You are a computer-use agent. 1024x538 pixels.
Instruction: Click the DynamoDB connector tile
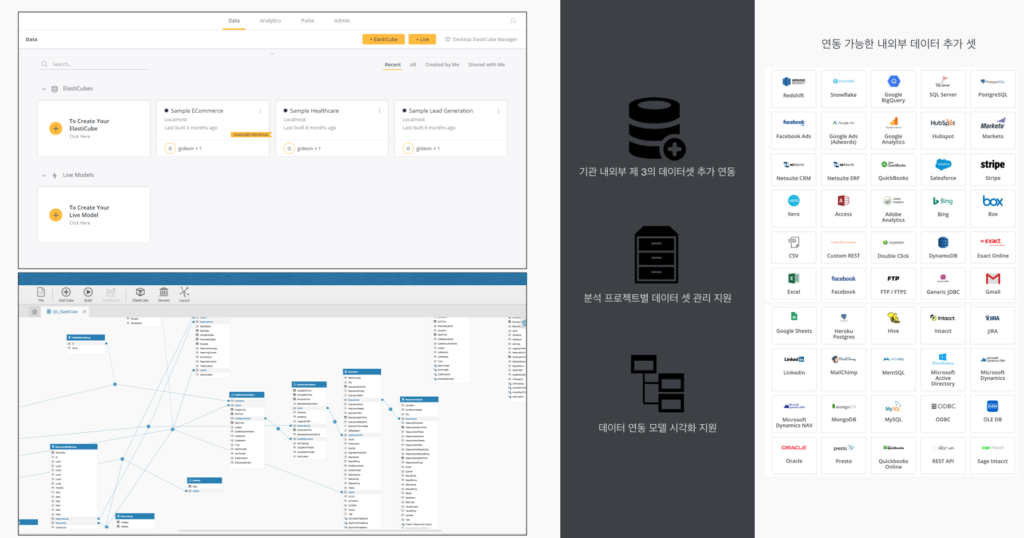click(943, 248)
